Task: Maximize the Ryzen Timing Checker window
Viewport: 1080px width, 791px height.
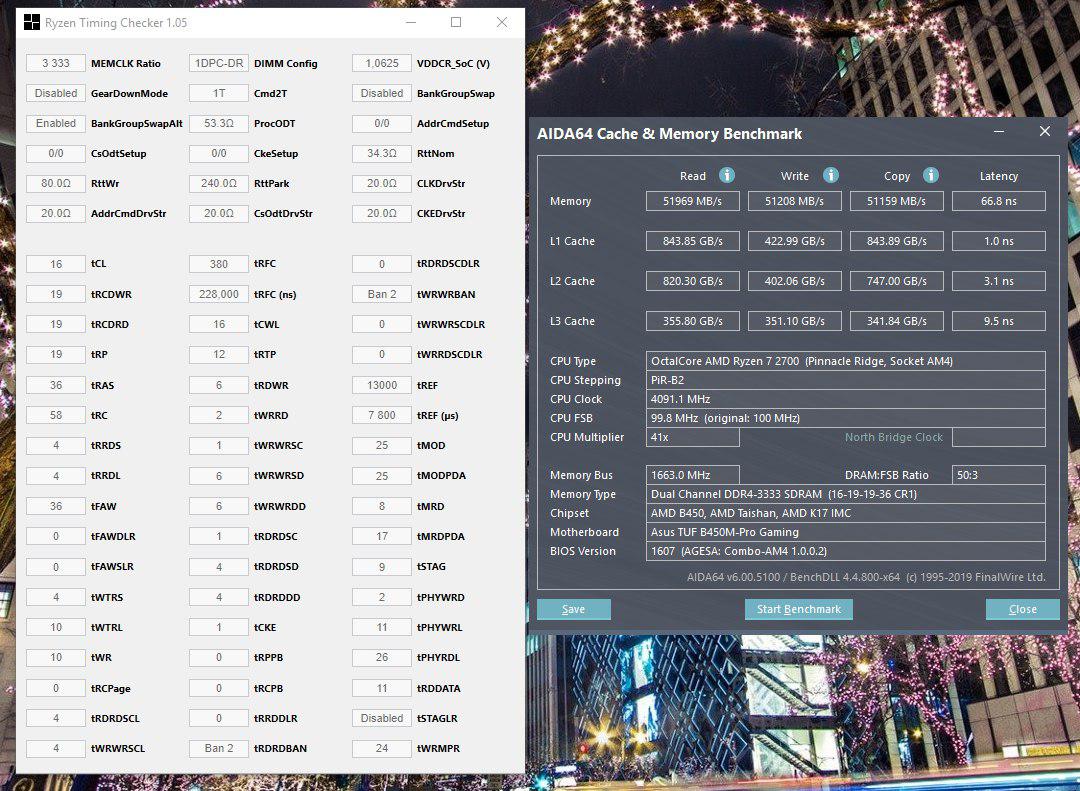Action: click(x=456, y=22)
